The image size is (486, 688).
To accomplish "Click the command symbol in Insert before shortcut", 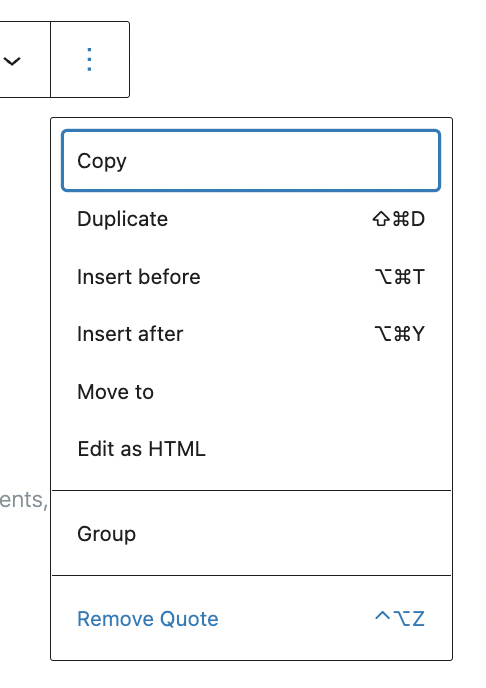I will pos(402,277).
